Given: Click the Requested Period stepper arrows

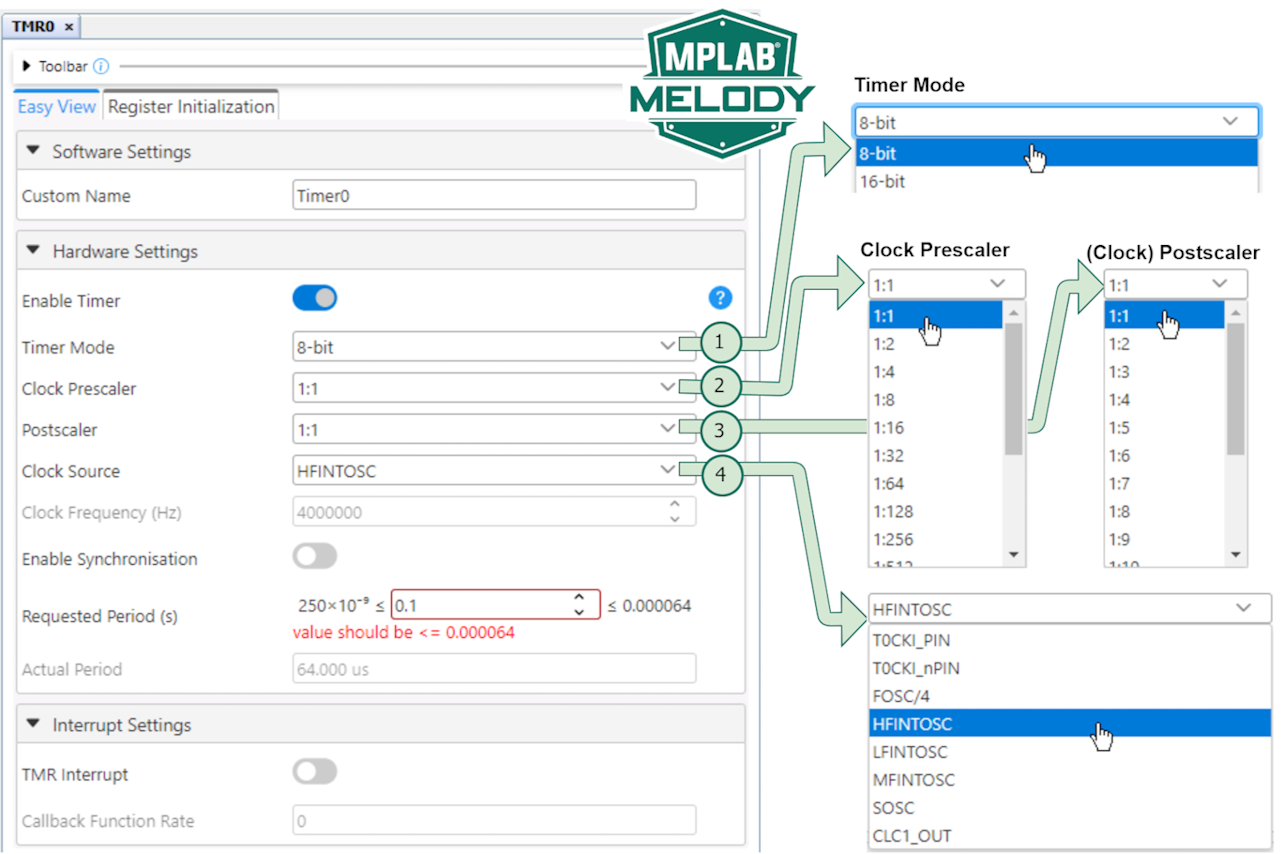Looking at the screenshot, I should point(578,605).
